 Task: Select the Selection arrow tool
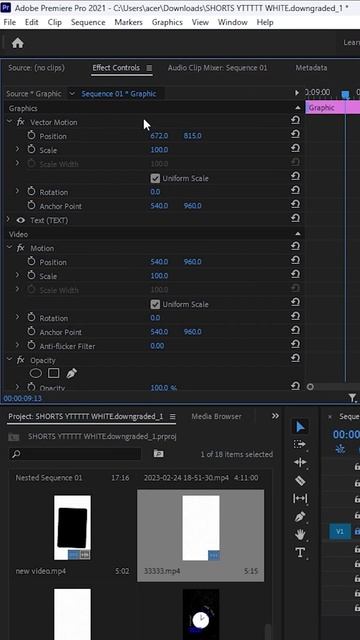(x=300, y=427)
